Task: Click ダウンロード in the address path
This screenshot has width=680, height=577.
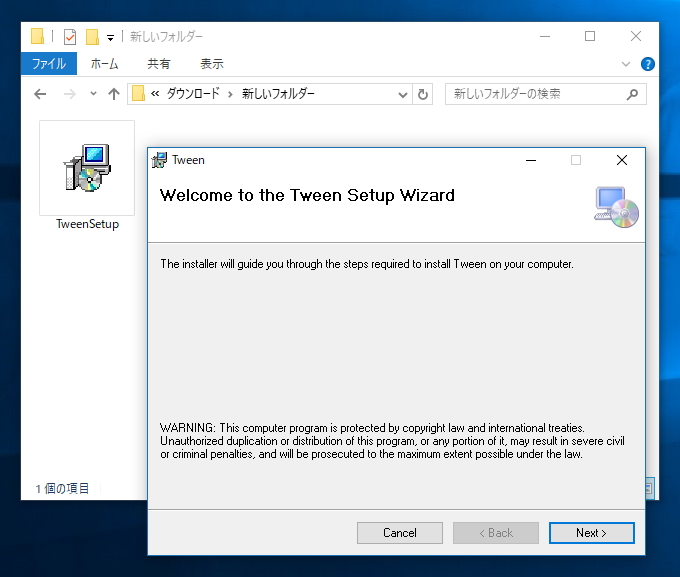Action: (x=193, y=93)
